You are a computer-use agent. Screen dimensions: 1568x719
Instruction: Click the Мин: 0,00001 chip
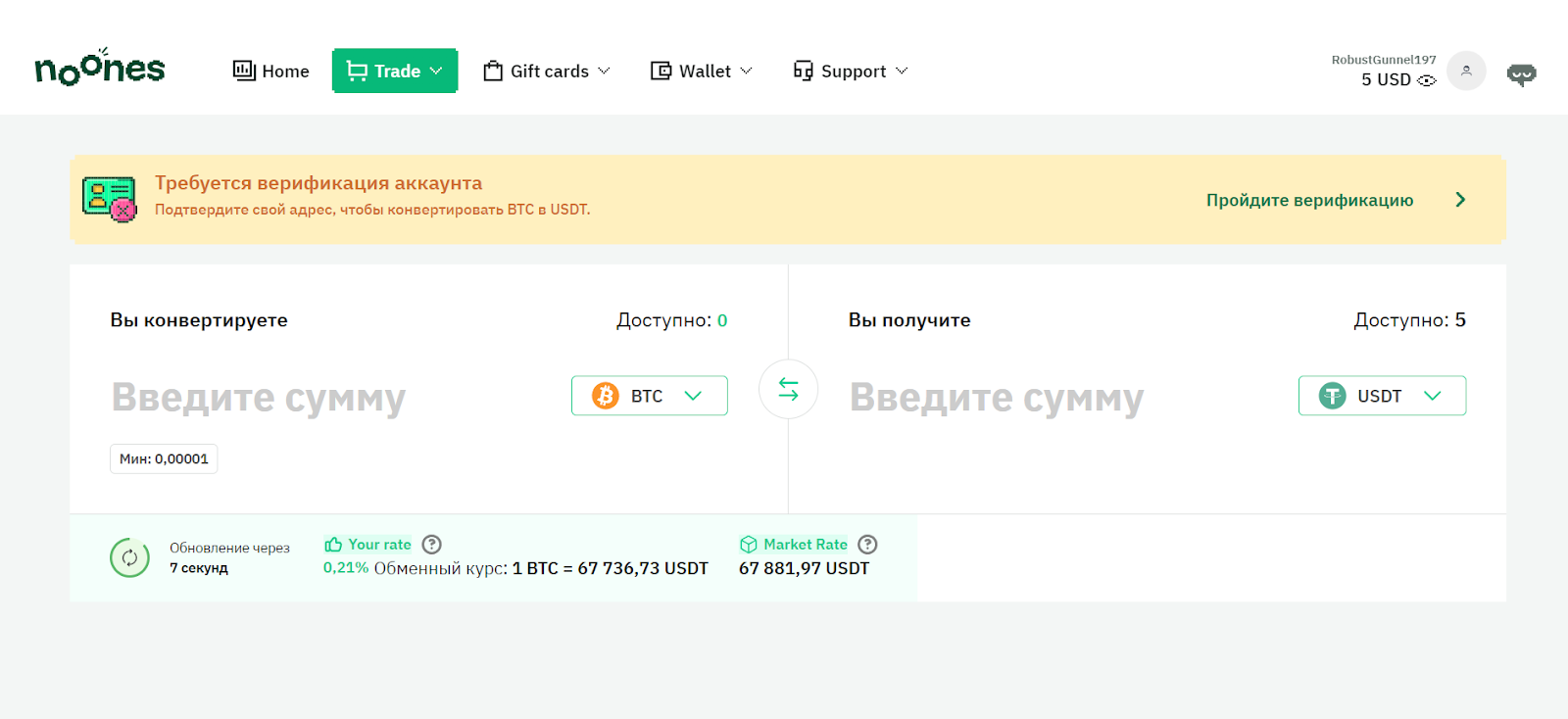click(x=164, y=458)
